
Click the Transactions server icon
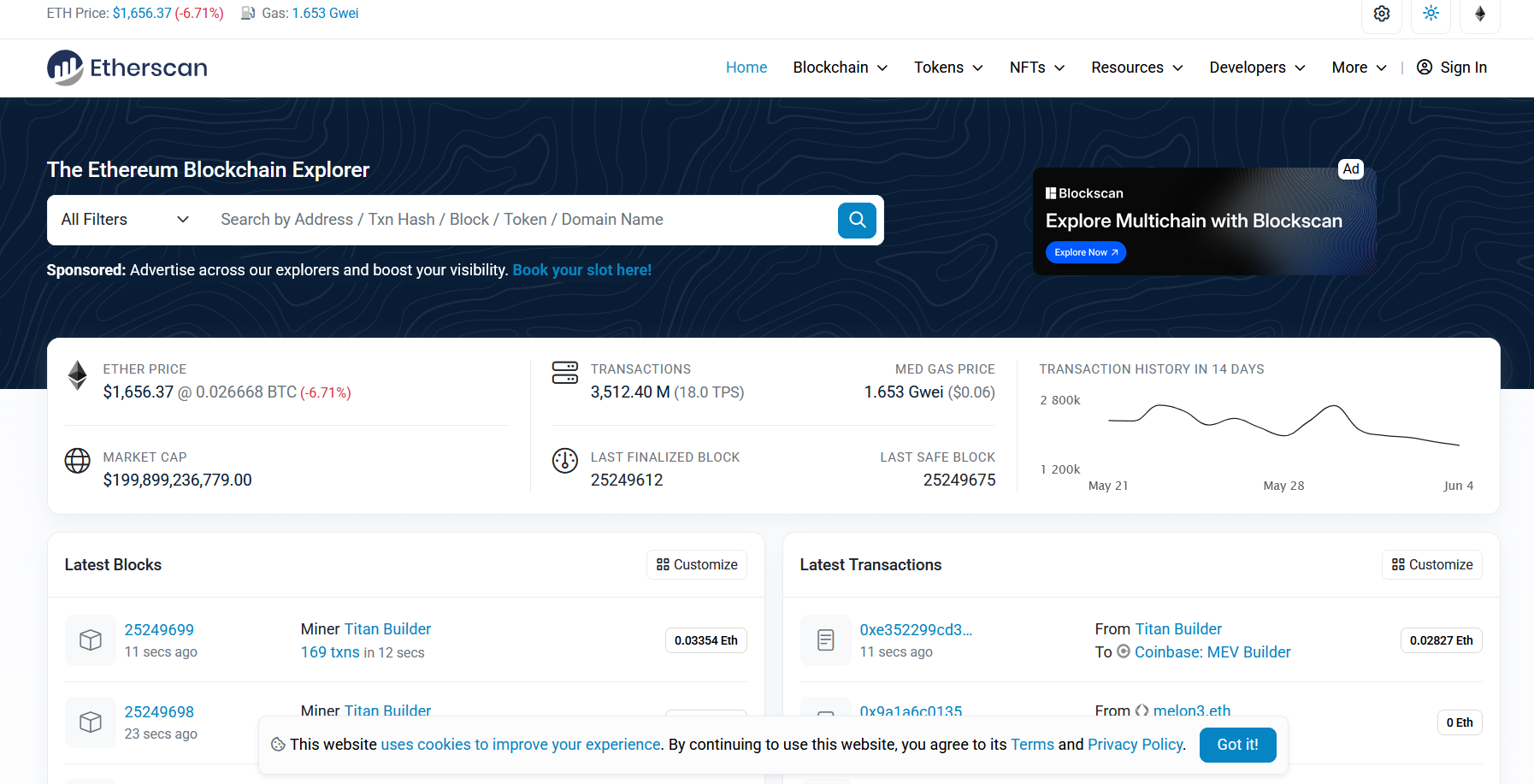coord(565,373)
